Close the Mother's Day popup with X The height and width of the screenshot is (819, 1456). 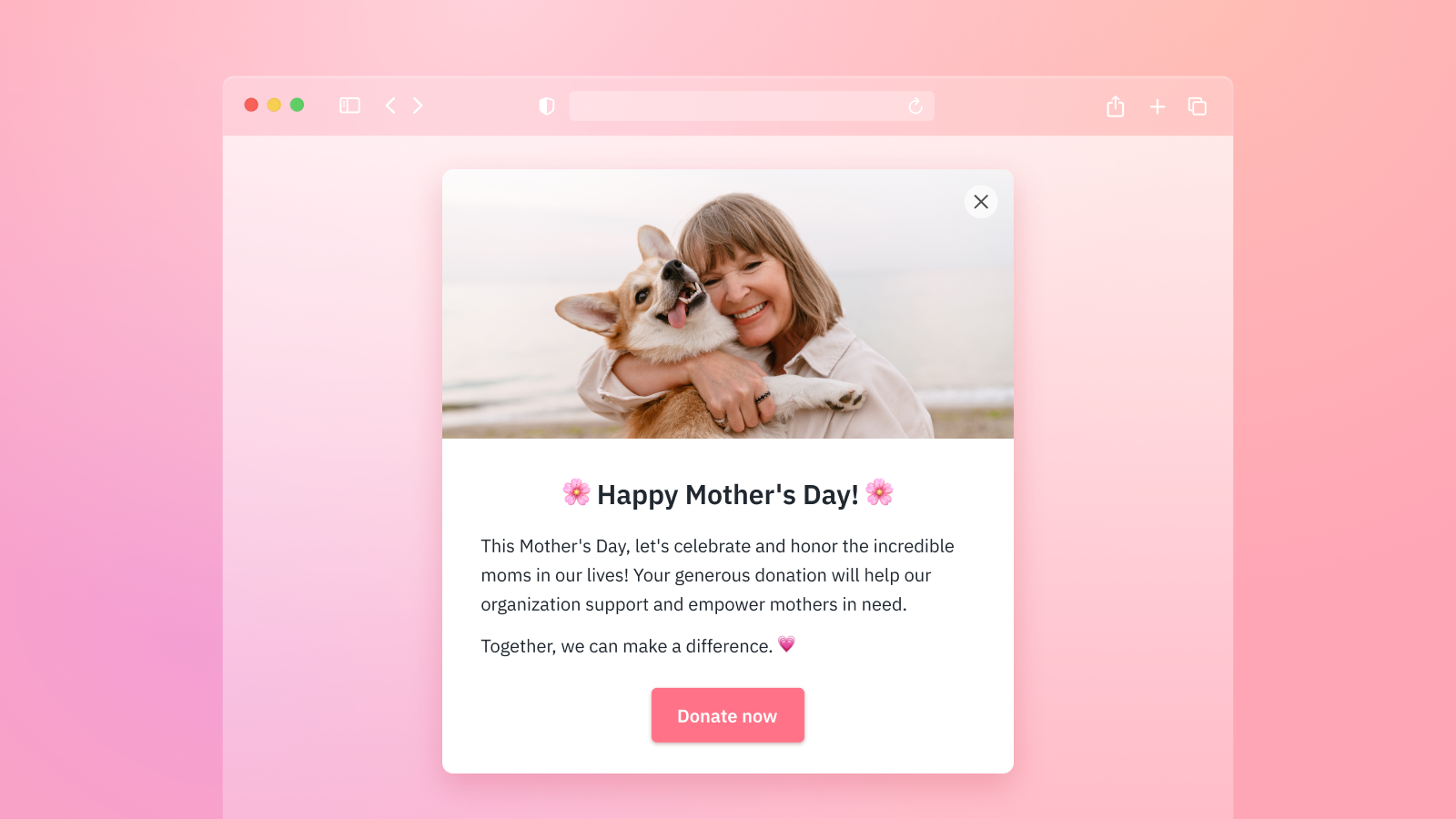click(x=981, y=202)
